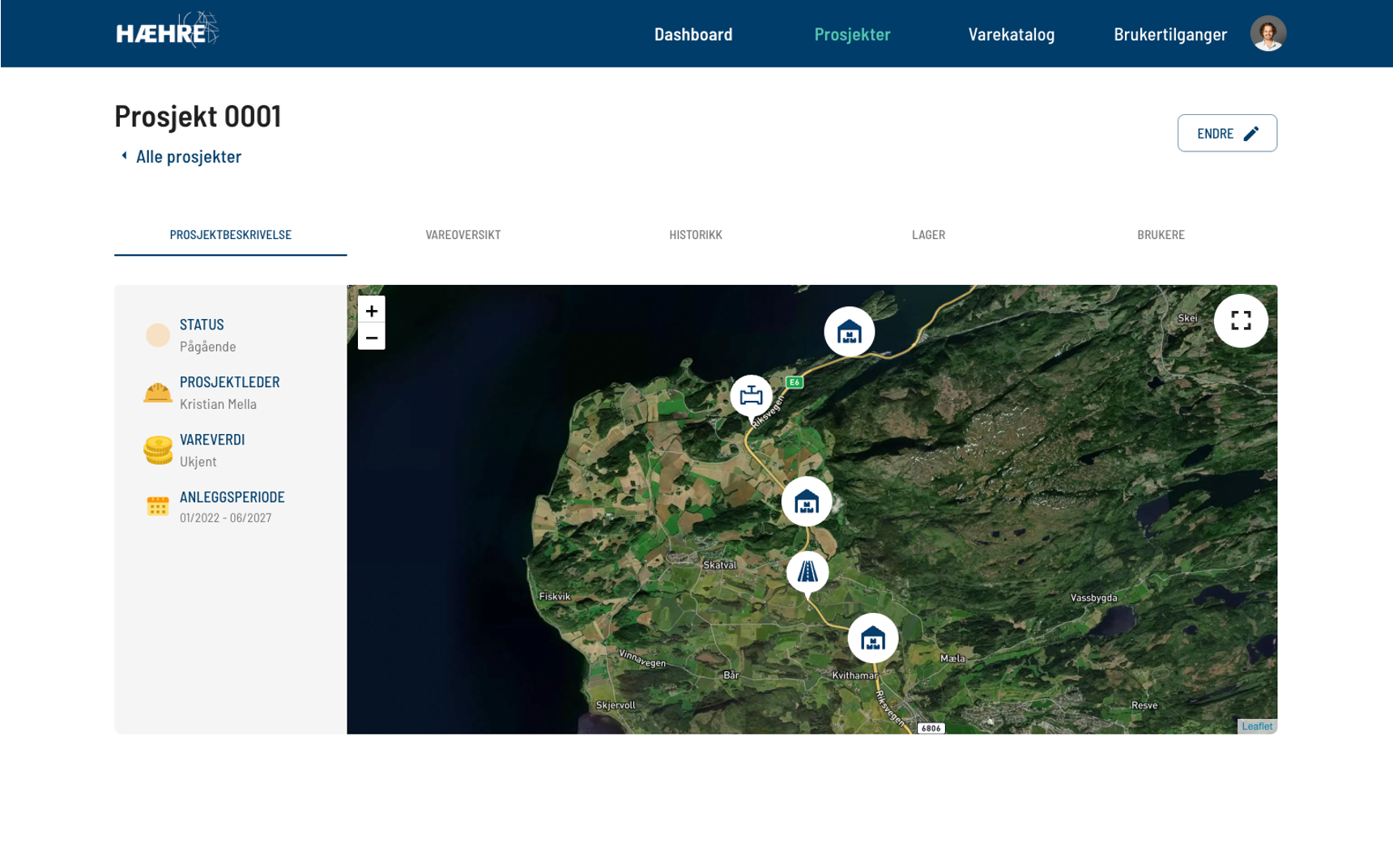The height and width of the screenshot is (868, 1393).
Task: Click the Skei place label on map
Action: click(1187, 318)
